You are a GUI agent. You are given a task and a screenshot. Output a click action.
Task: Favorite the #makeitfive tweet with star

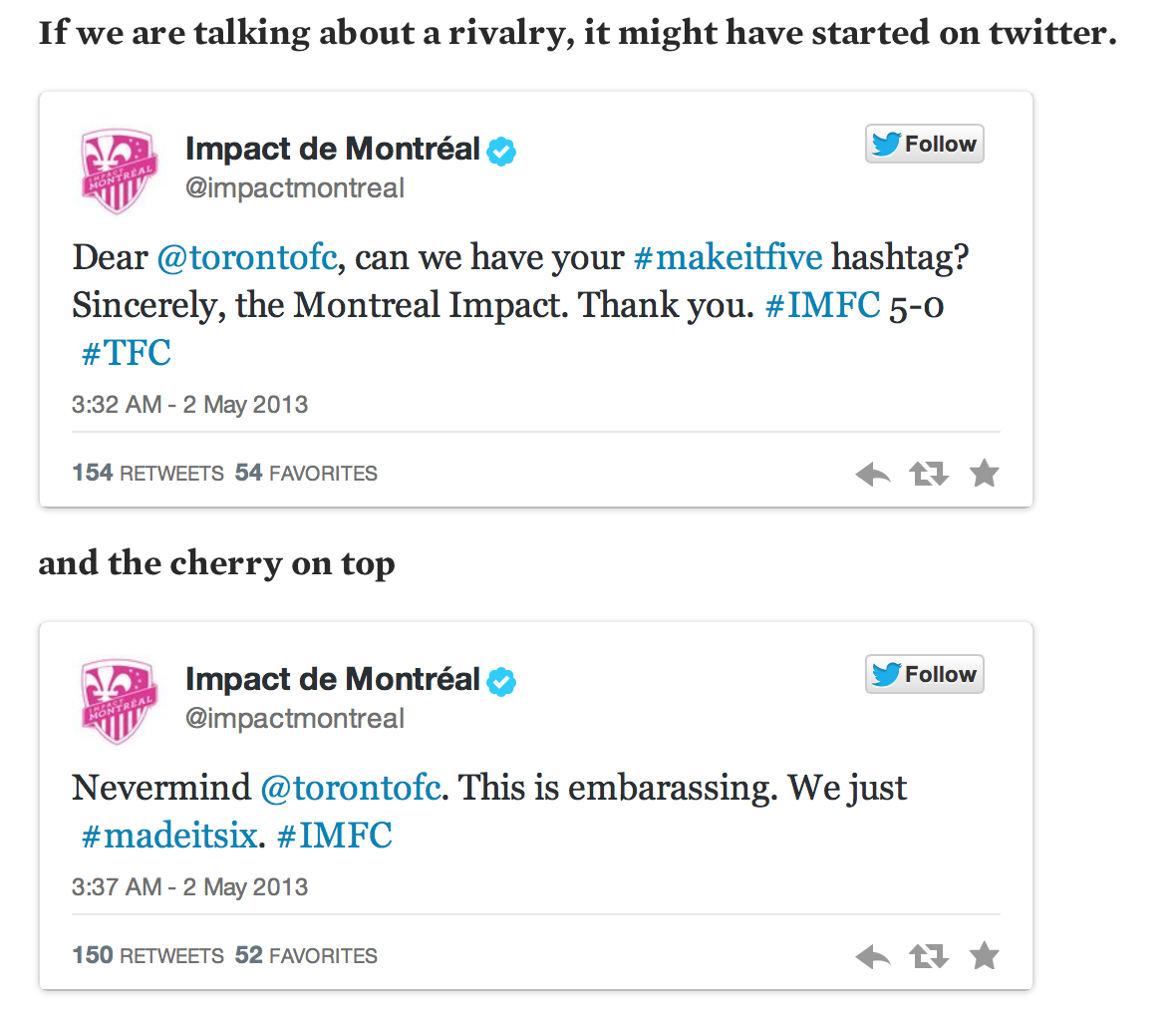point(984,474)
